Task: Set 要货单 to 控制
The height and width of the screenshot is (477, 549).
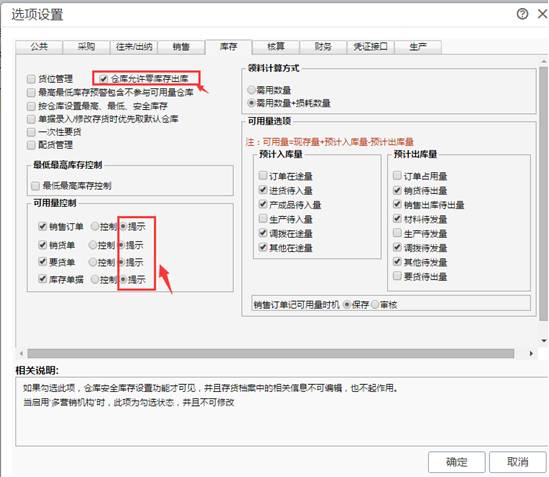Action: (92, 262)
